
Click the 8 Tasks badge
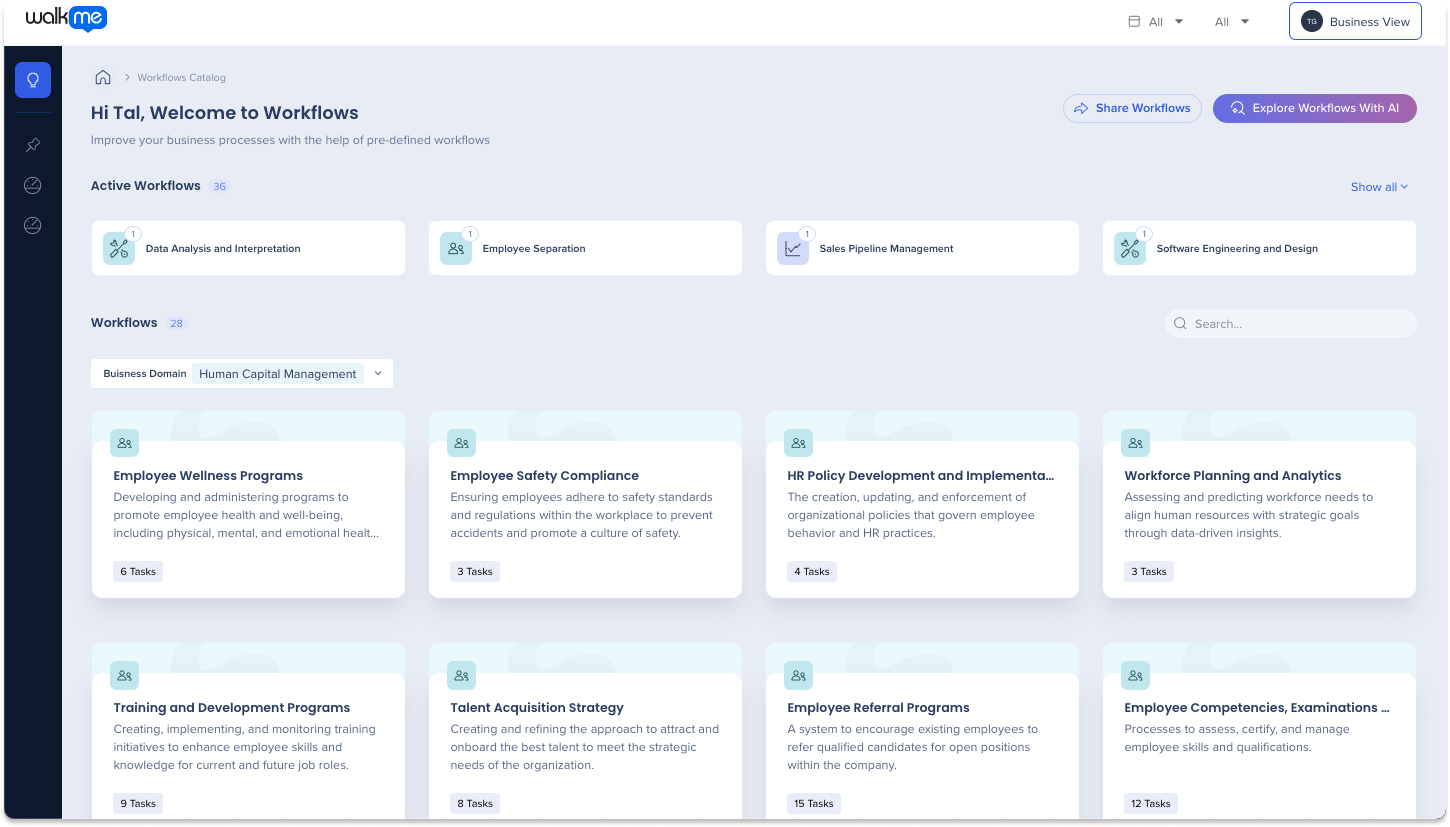point(475,804)
